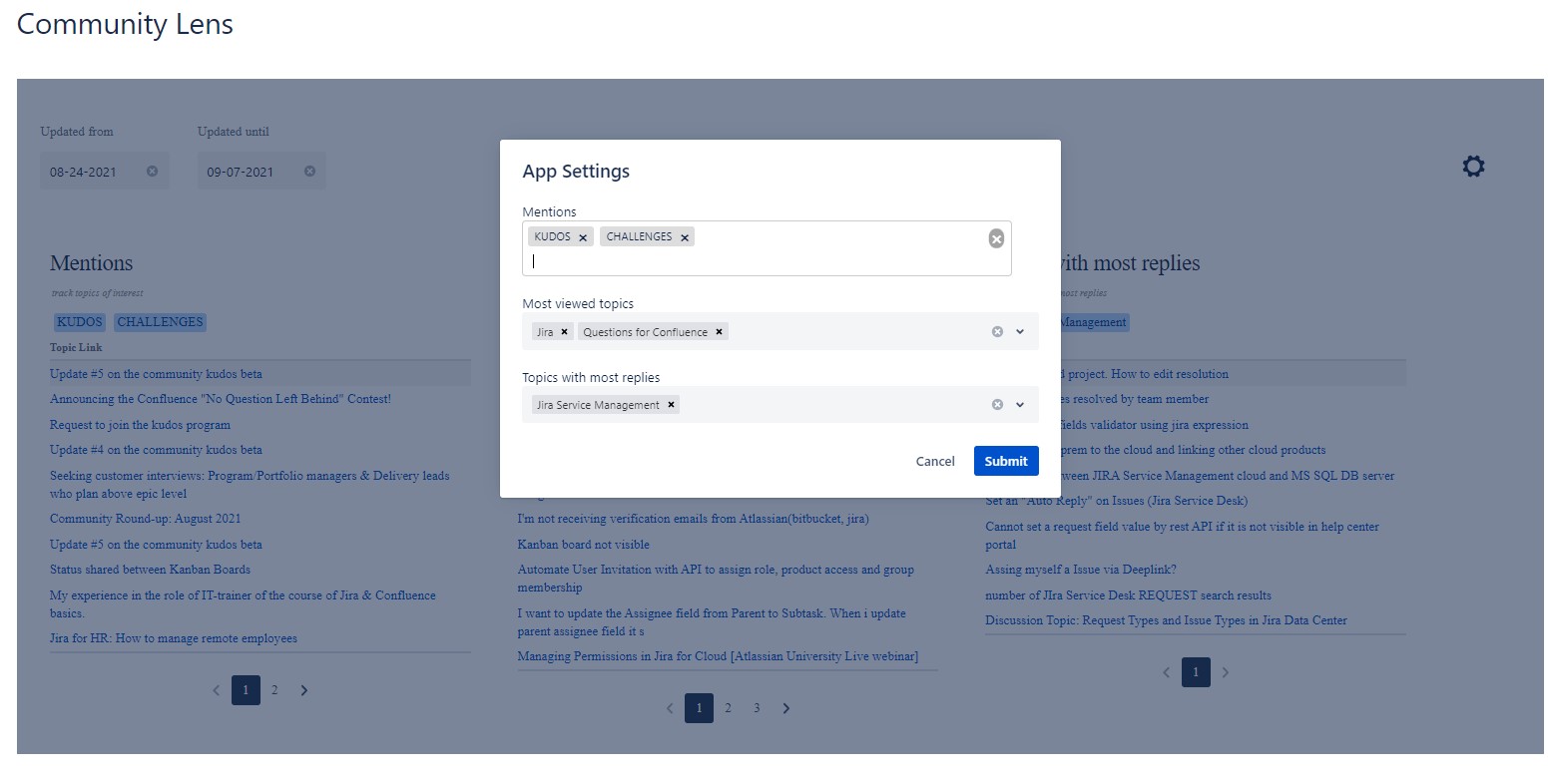The width and height of the screenshot is (1548, 784).
Task: Clear the Updated from date 08-24-2021
Action: pyautogui.click(x=152, y=172)
